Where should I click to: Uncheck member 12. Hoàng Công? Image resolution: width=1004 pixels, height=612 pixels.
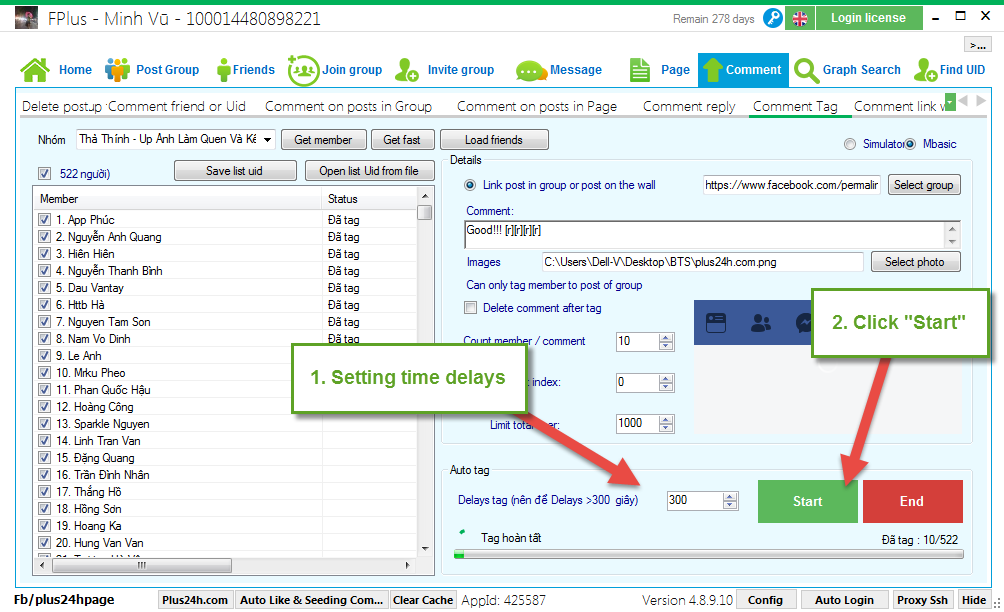tap(44, 407)
